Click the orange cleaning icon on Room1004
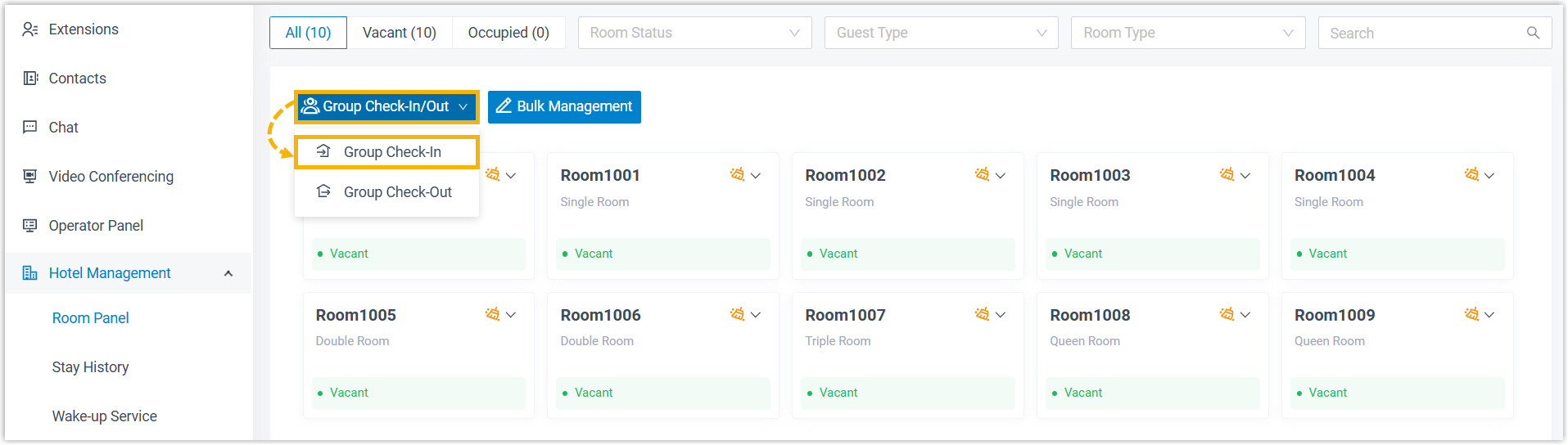Screen dimensions: 1568x445 pos(1471,175)
